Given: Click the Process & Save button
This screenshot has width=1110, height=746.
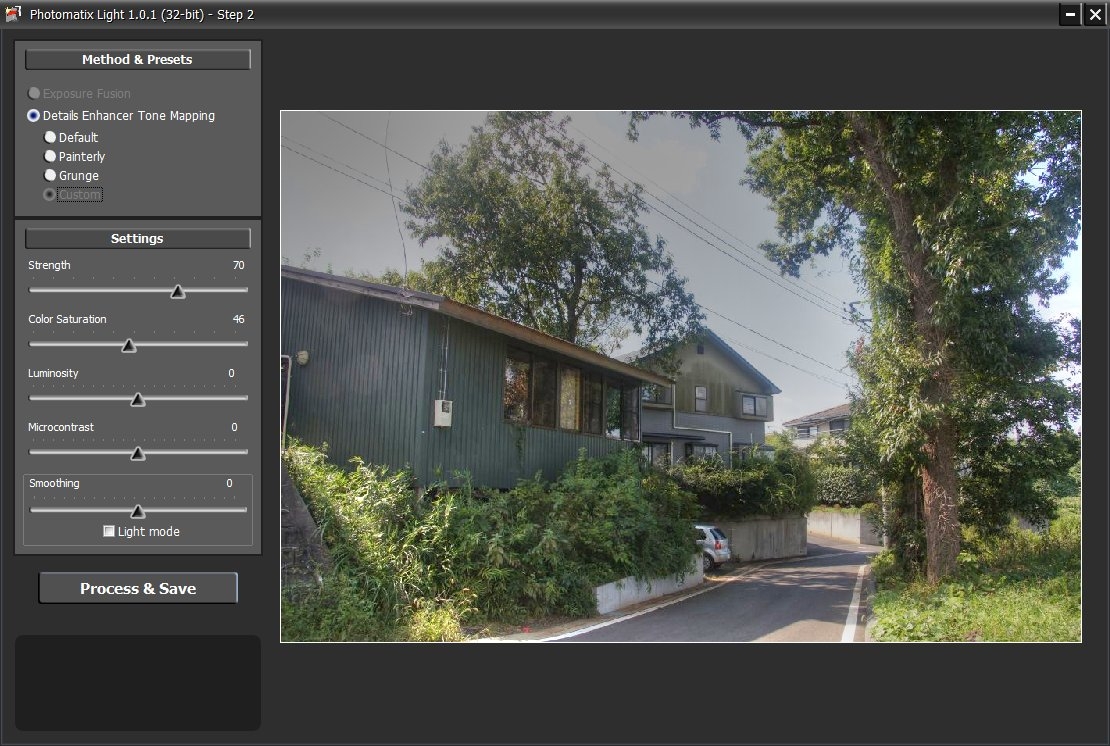Looking at the screenshot, I should point(138,588).
